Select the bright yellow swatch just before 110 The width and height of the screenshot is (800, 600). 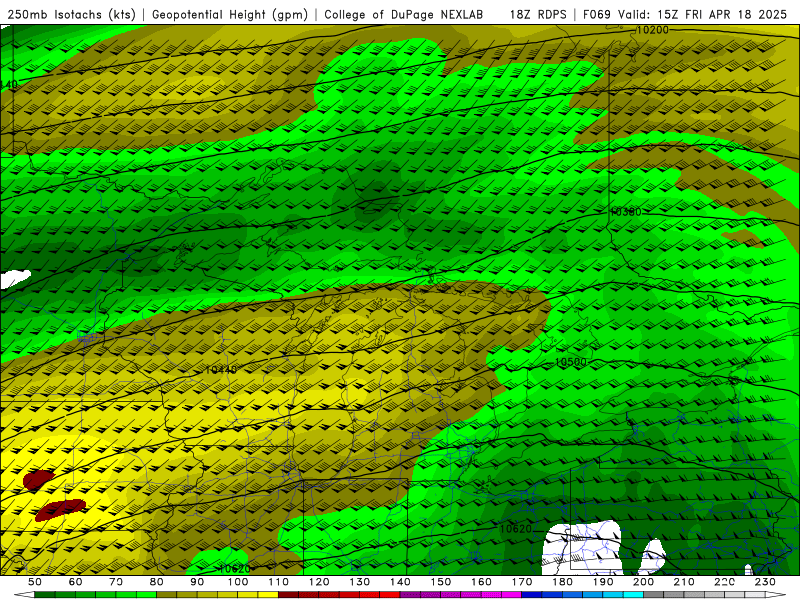tap(268, 595)
